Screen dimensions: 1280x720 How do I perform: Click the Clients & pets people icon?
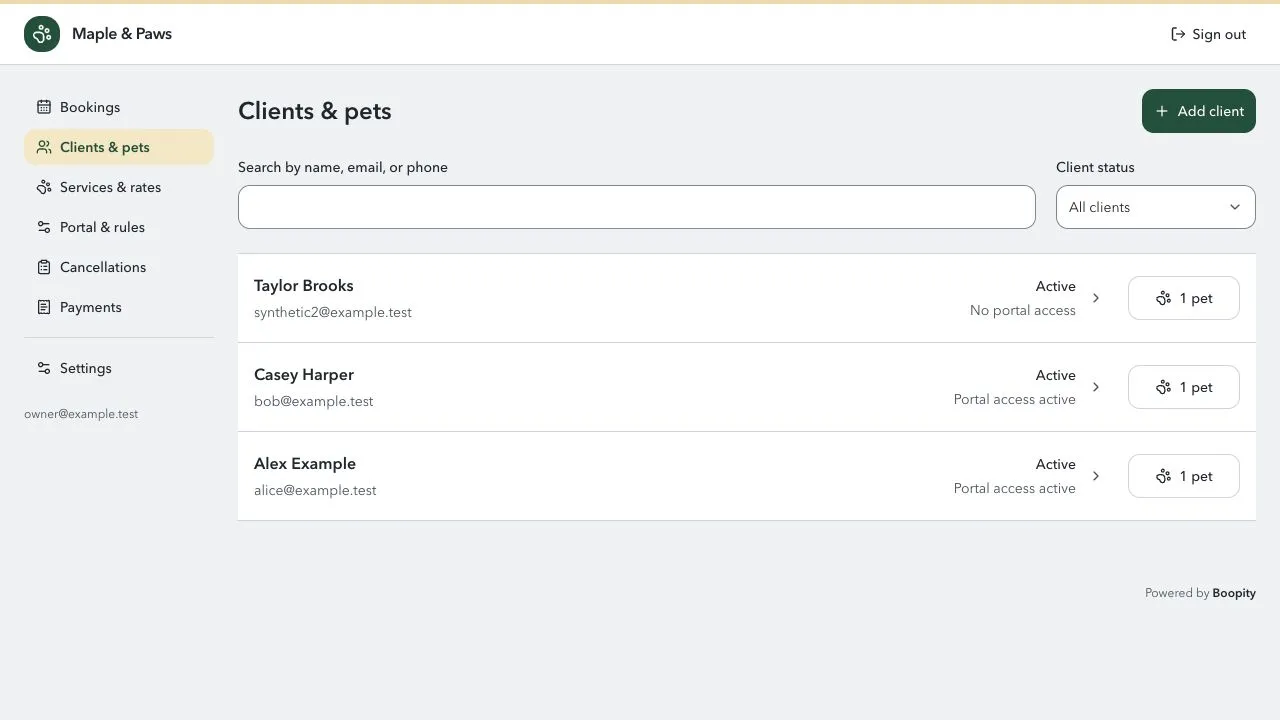(44, 147)
